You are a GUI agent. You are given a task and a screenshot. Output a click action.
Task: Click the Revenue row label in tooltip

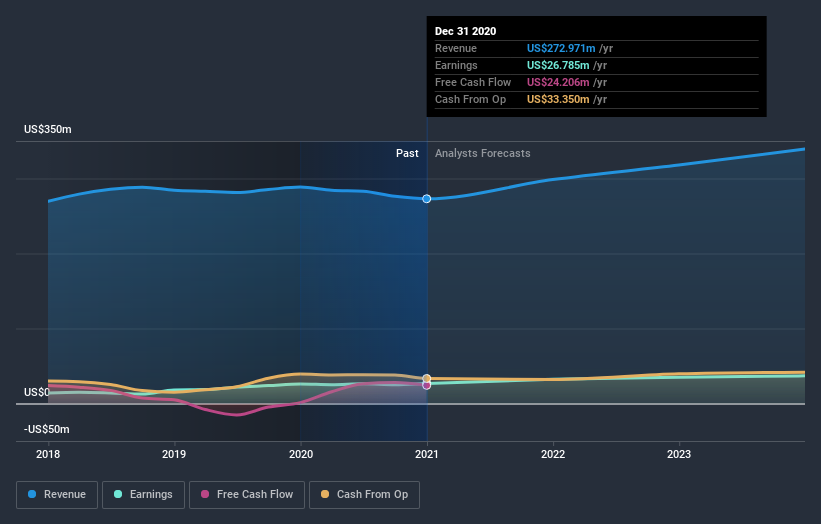pyautogui.click(x=456, y=48)
